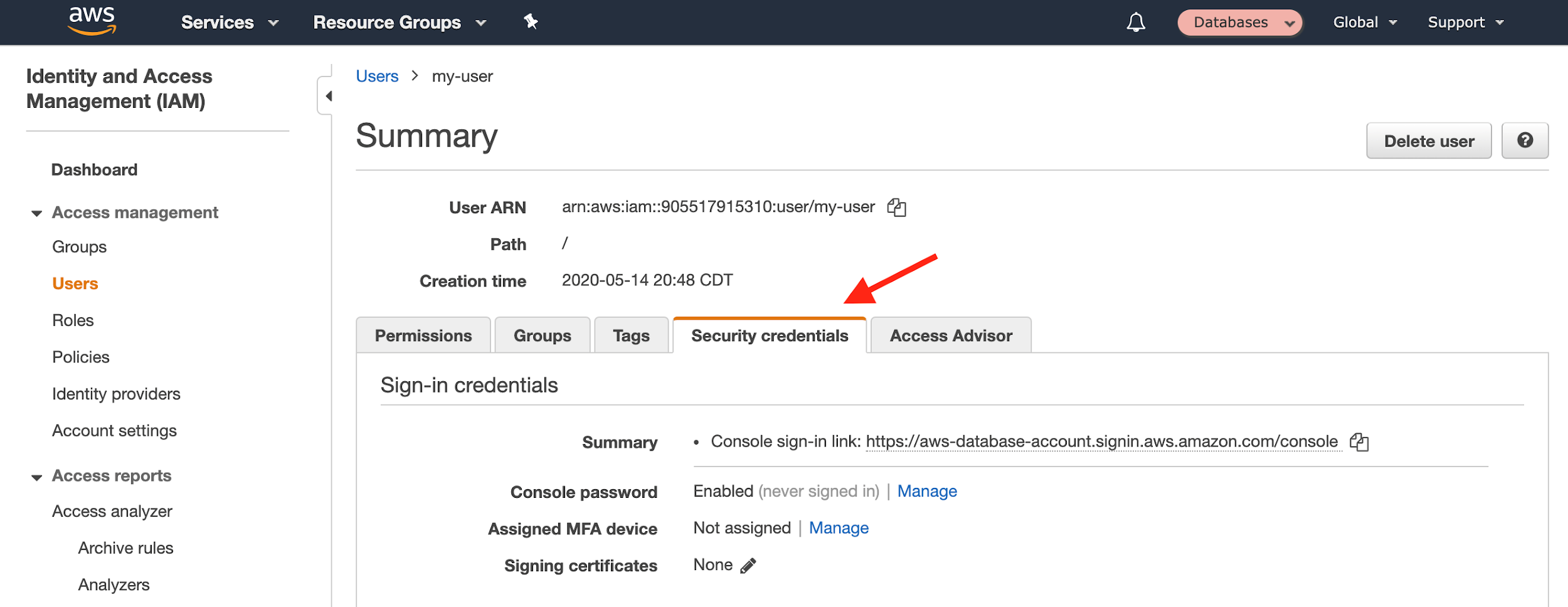Switch to the Permissions tab
Viewport: 1568px width, 607px height.
click(x=423, y=335)
